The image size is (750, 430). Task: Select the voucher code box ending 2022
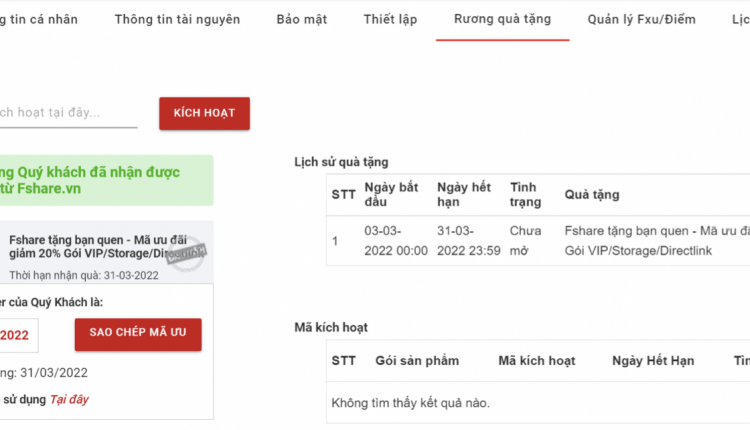click(18, 335)
